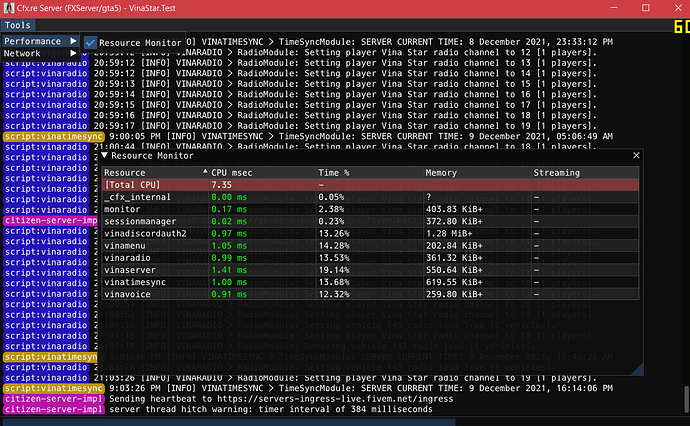Toggle the Resource Monitor checkbox
Viewport: 690px width, 426px height.
click(90, 43)
